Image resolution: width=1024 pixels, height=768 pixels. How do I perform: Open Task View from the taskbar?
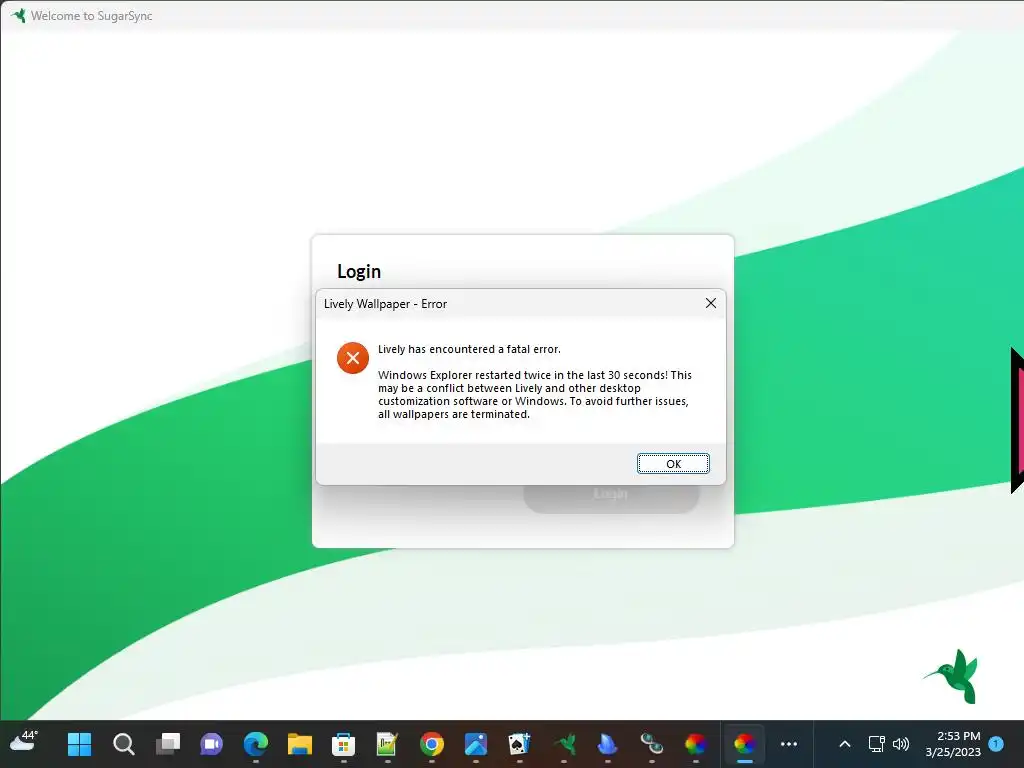tap(168, 744)
